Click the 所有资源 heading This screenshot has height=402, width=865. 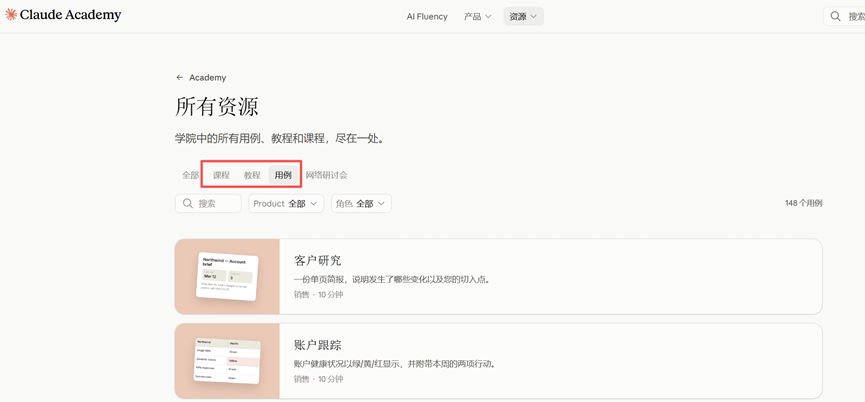[x=217, y=106]
